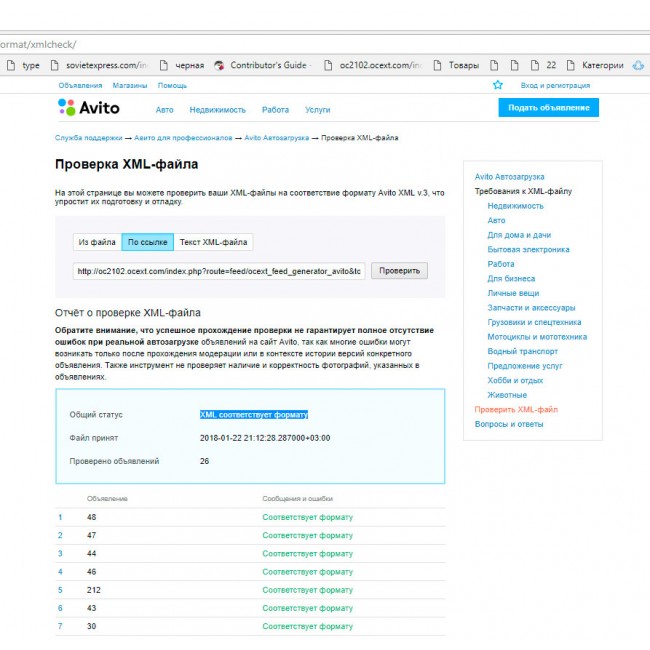Open the sovietexpress.com bookmark

click(97, 66)
